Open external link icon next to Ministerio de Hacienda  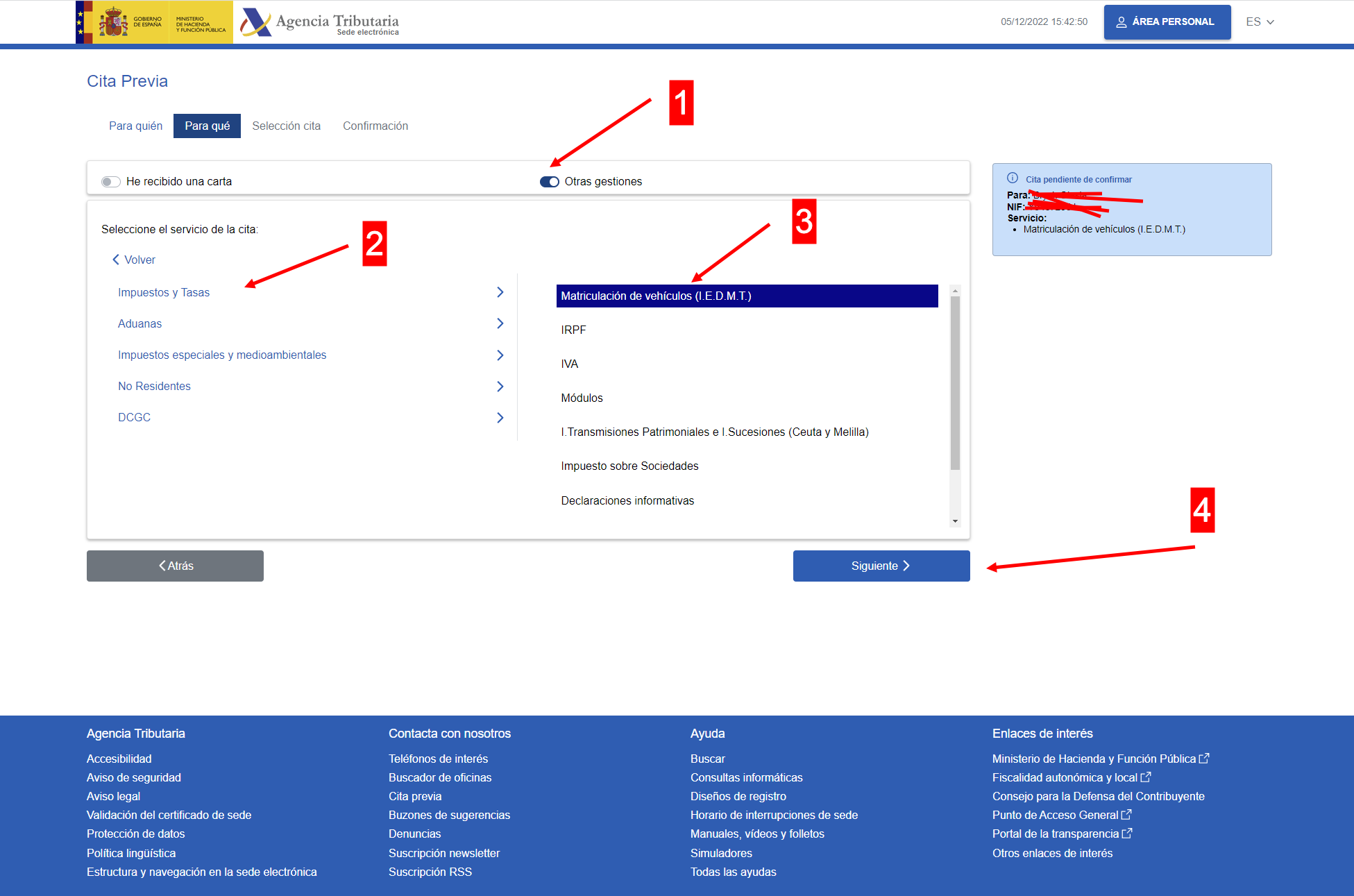[1204, 759]
